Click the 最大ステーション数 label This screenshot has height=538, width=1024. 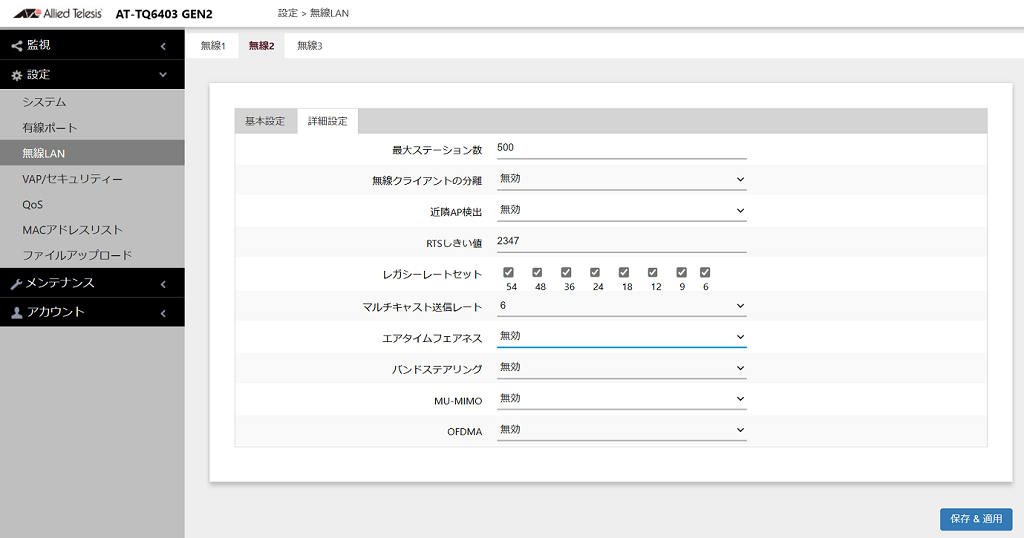[x=437, y=150]
